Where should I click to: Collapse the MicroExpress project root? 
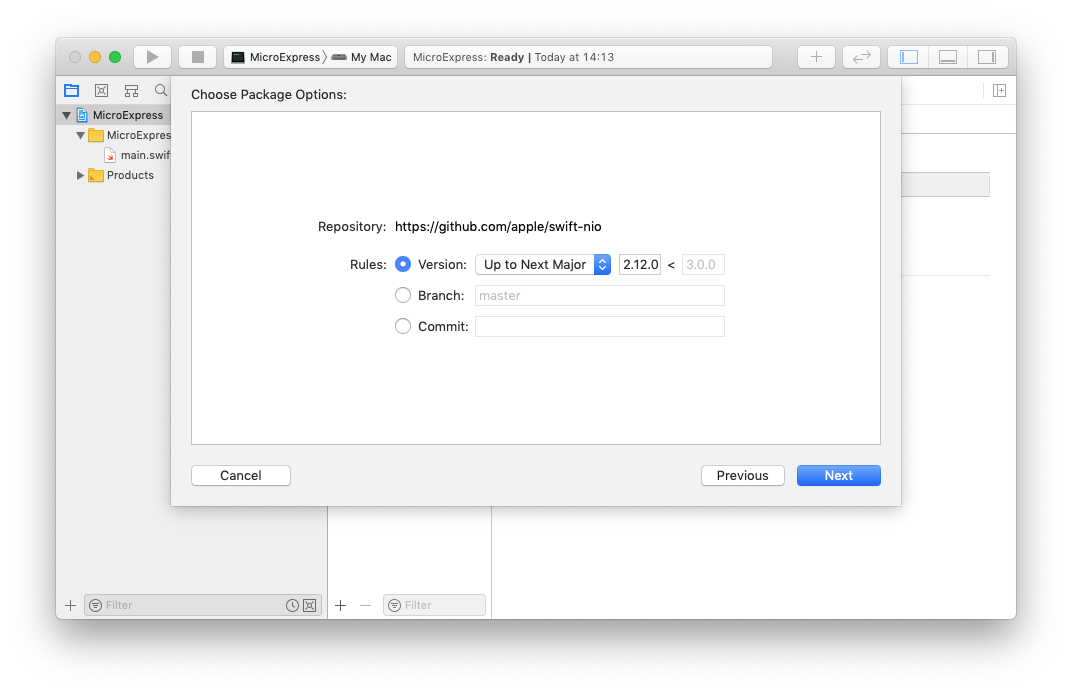coord(66,116)
